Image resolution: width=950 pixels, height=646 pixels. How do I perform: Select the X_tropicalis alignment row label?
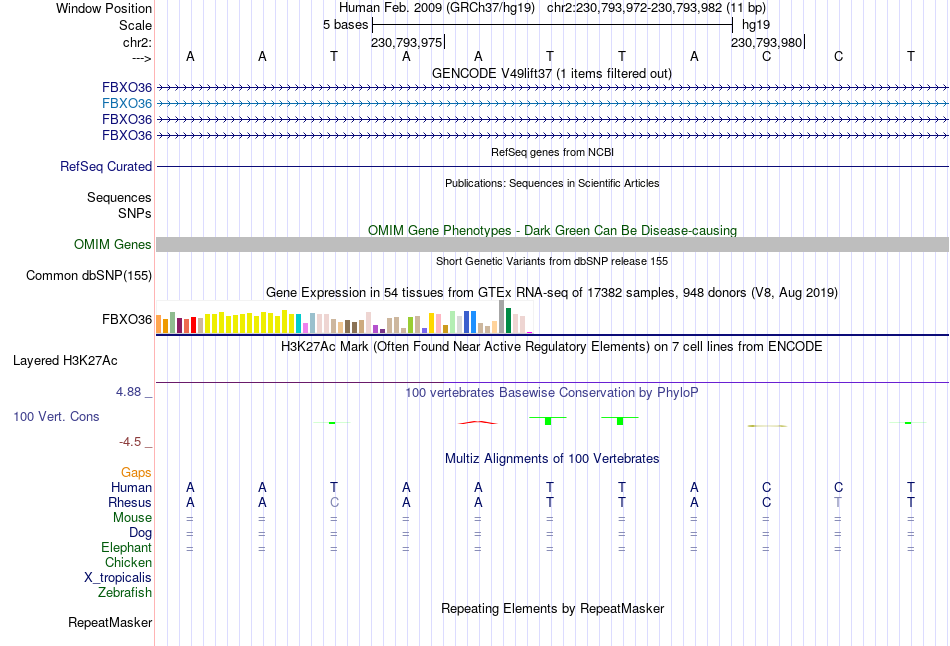(x=118, y=578)
